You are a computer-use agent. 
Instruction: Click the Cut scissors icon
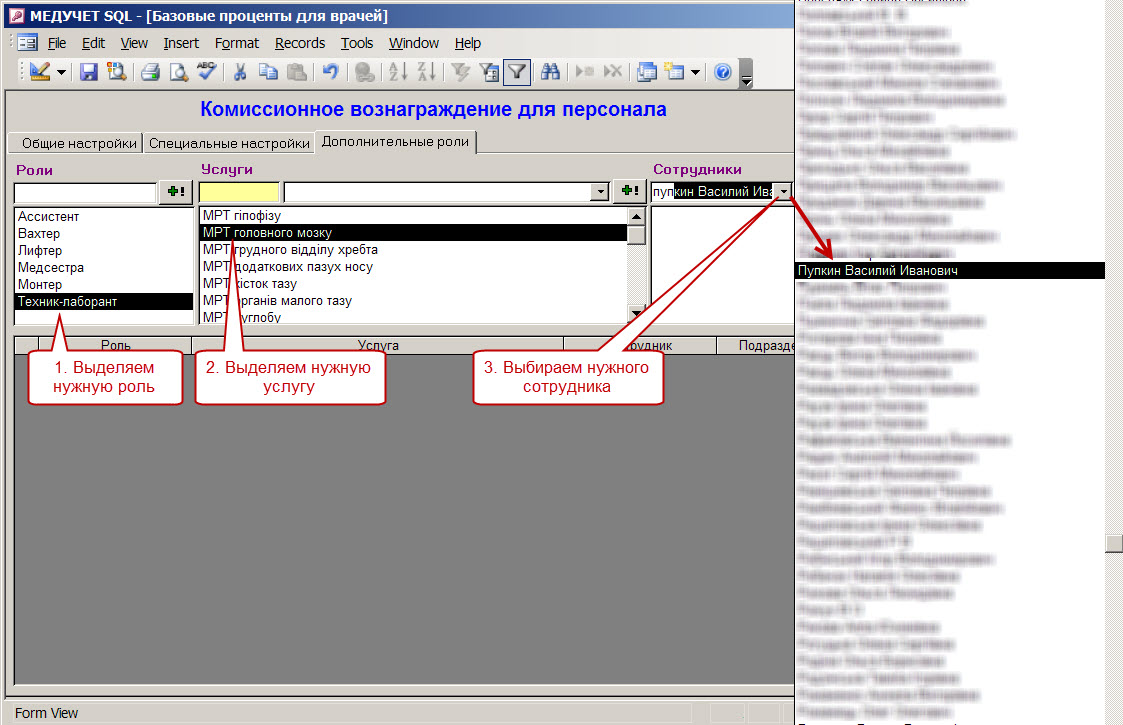tap(240, 72)
